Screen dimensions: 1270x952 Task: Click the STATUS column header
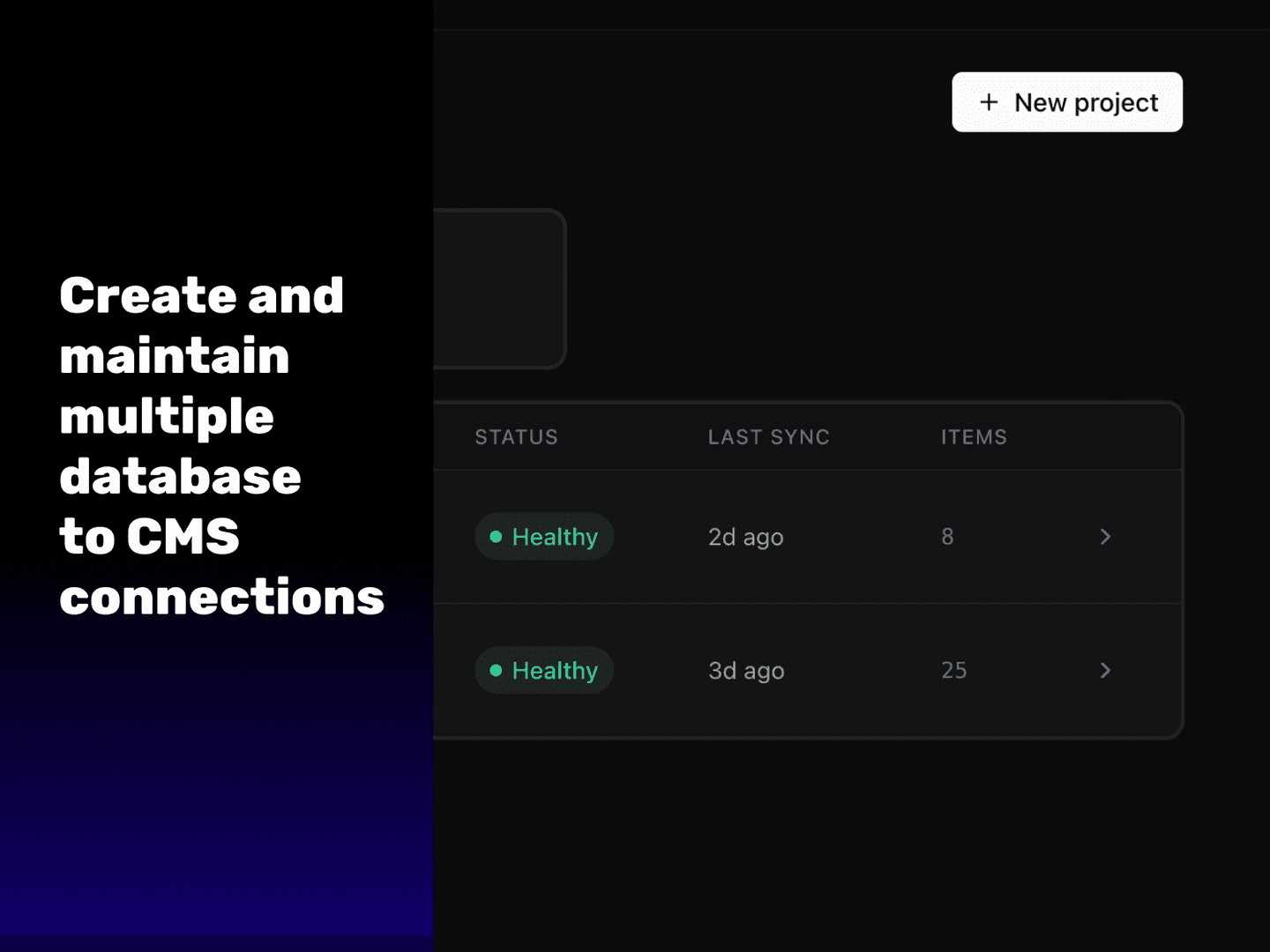point(517,437)
